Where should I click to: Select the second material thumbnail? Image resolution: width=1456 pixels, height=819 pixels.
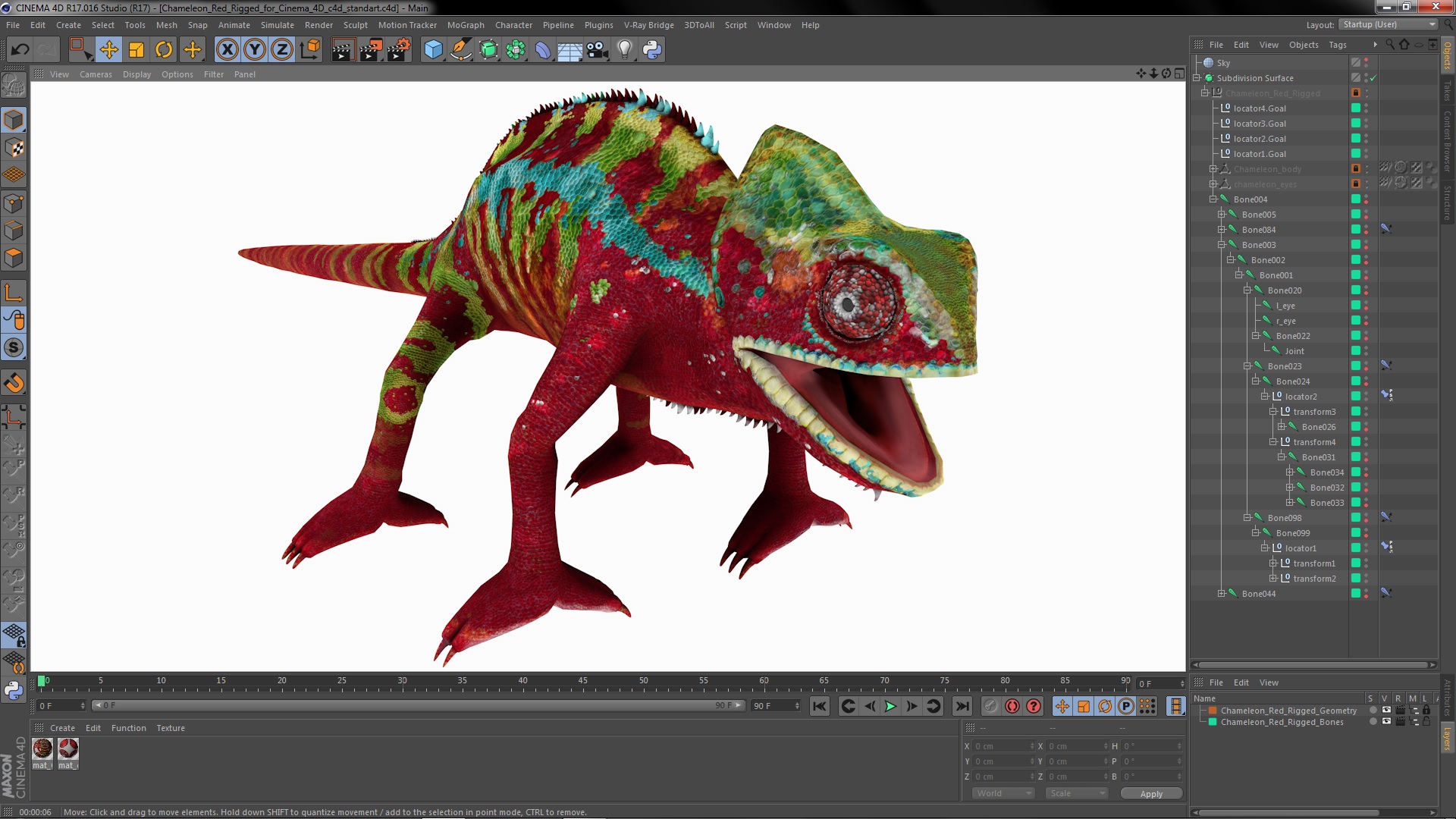(68, 749)
